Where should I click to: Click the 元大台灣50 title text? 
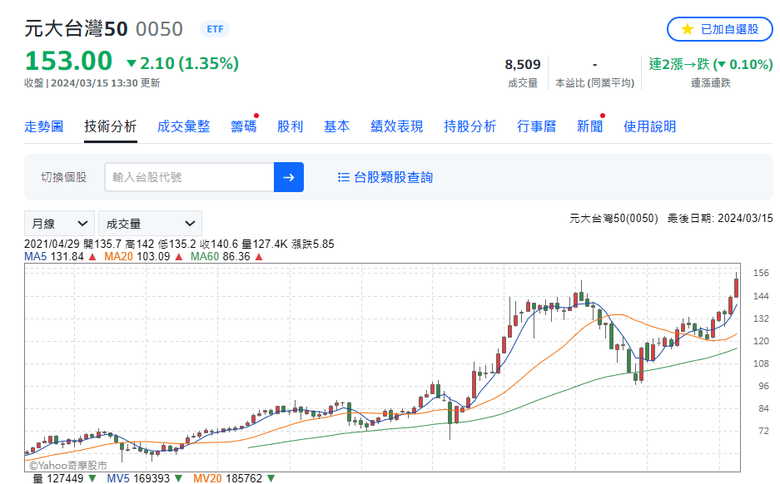point(76,29)
